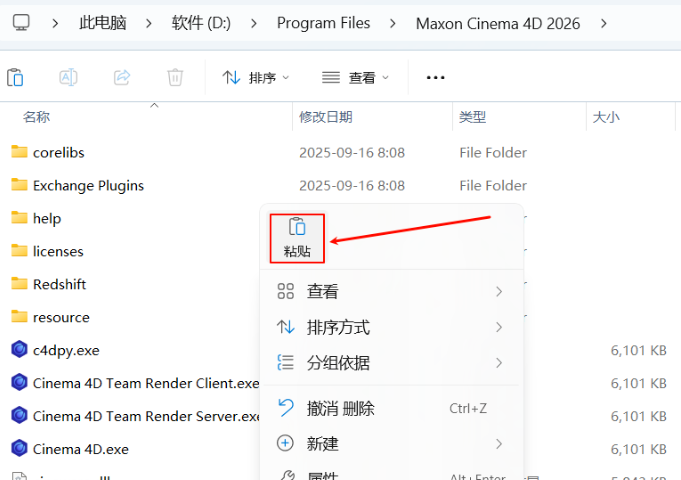The width and height of the screenshot is (681, 480).
Task: Open the 查看 view dropdown in toolbar
Action: tap(355, 77)
